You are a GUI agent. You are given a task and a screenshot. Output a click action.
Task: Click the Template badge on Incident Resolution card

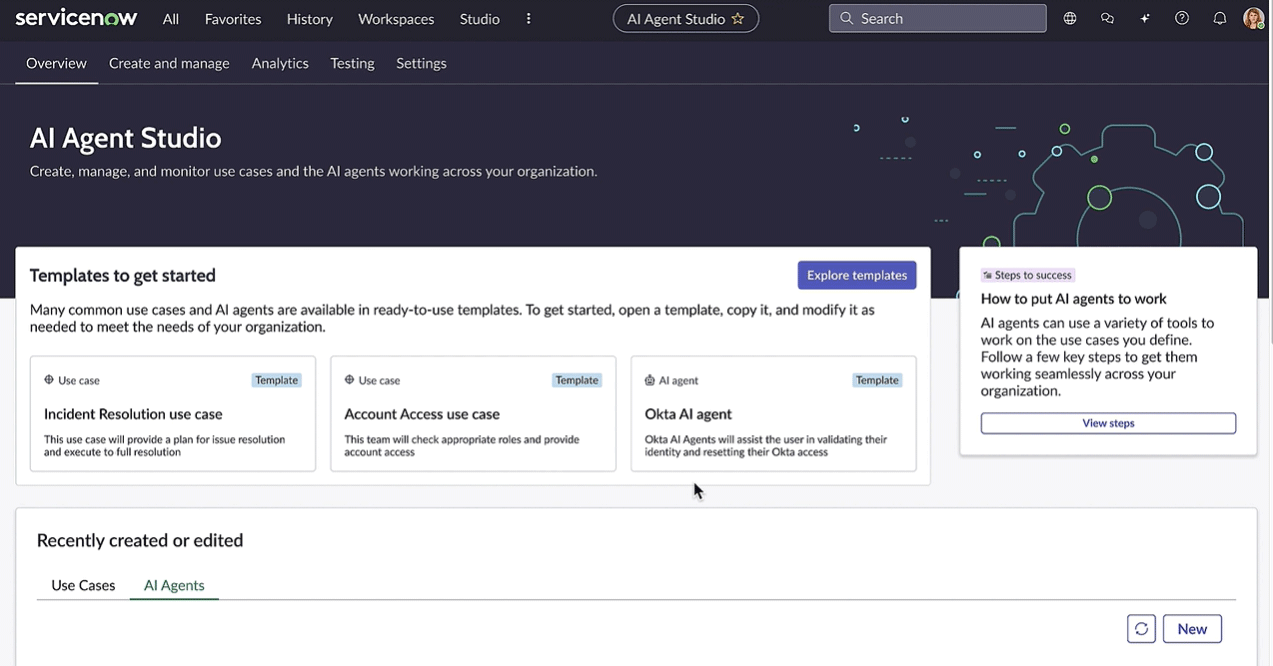click(276, 380)
